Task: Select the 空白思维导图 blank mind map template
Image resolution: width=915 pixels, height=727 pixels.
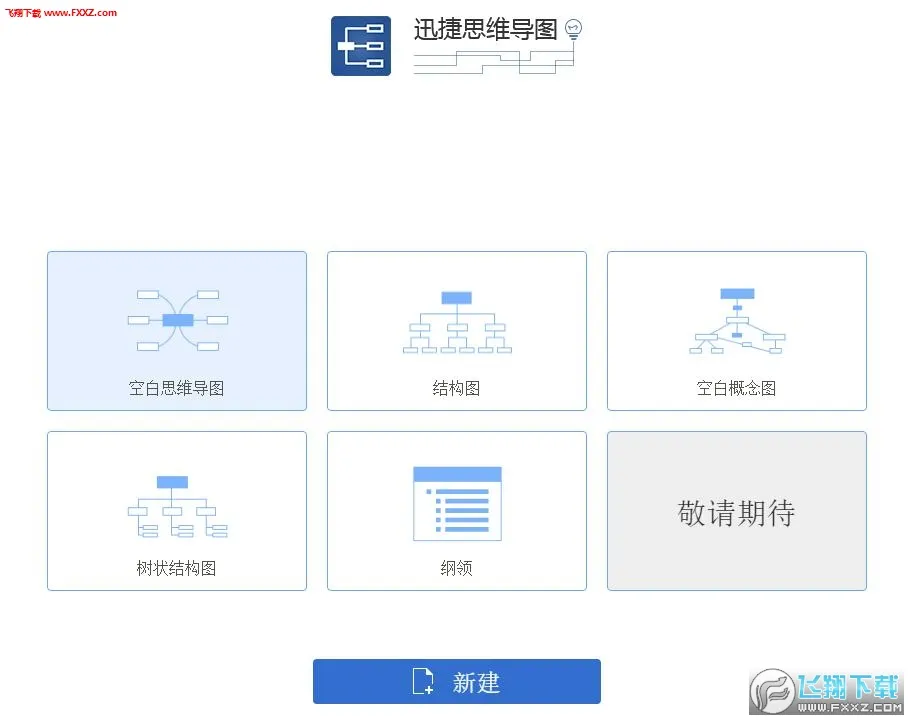Action: (x=177, y=331)
